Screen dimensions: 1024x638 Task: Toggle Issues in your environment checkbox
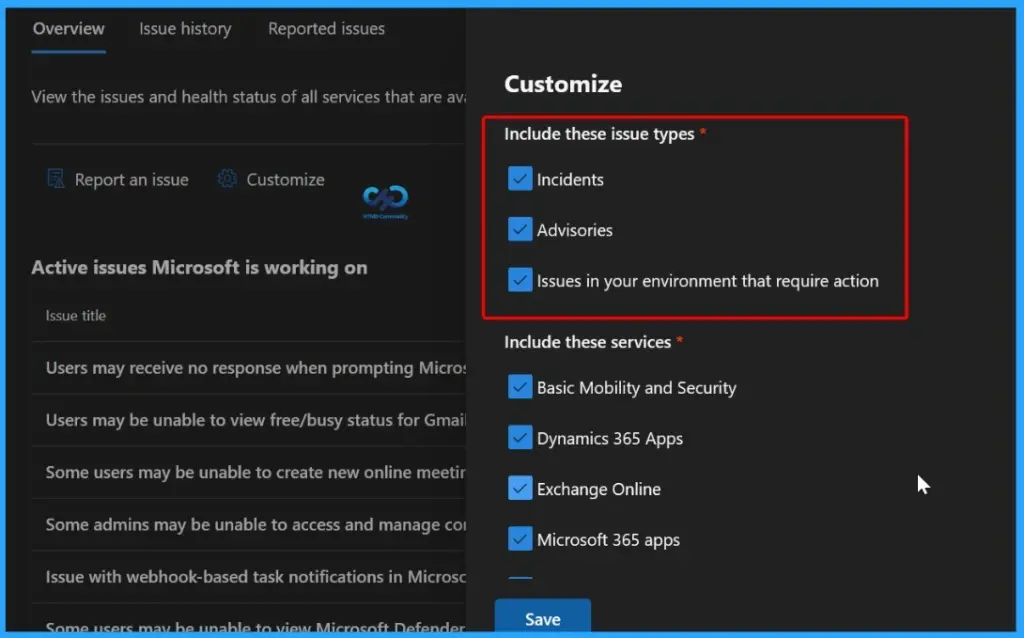[x=520, y=280]
